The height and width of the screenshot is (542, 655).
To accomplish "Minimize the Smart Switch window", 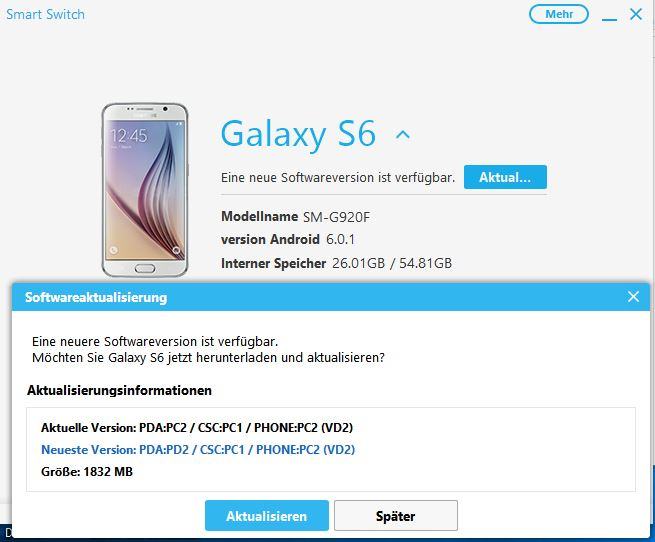I will (x=609, y=19).
